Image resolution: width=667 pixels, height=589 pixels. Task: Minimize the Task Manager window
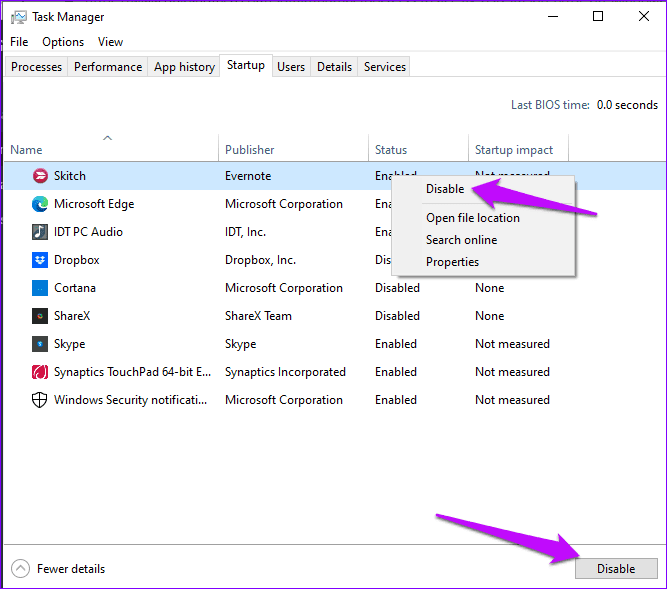click(x=553, y=17)
